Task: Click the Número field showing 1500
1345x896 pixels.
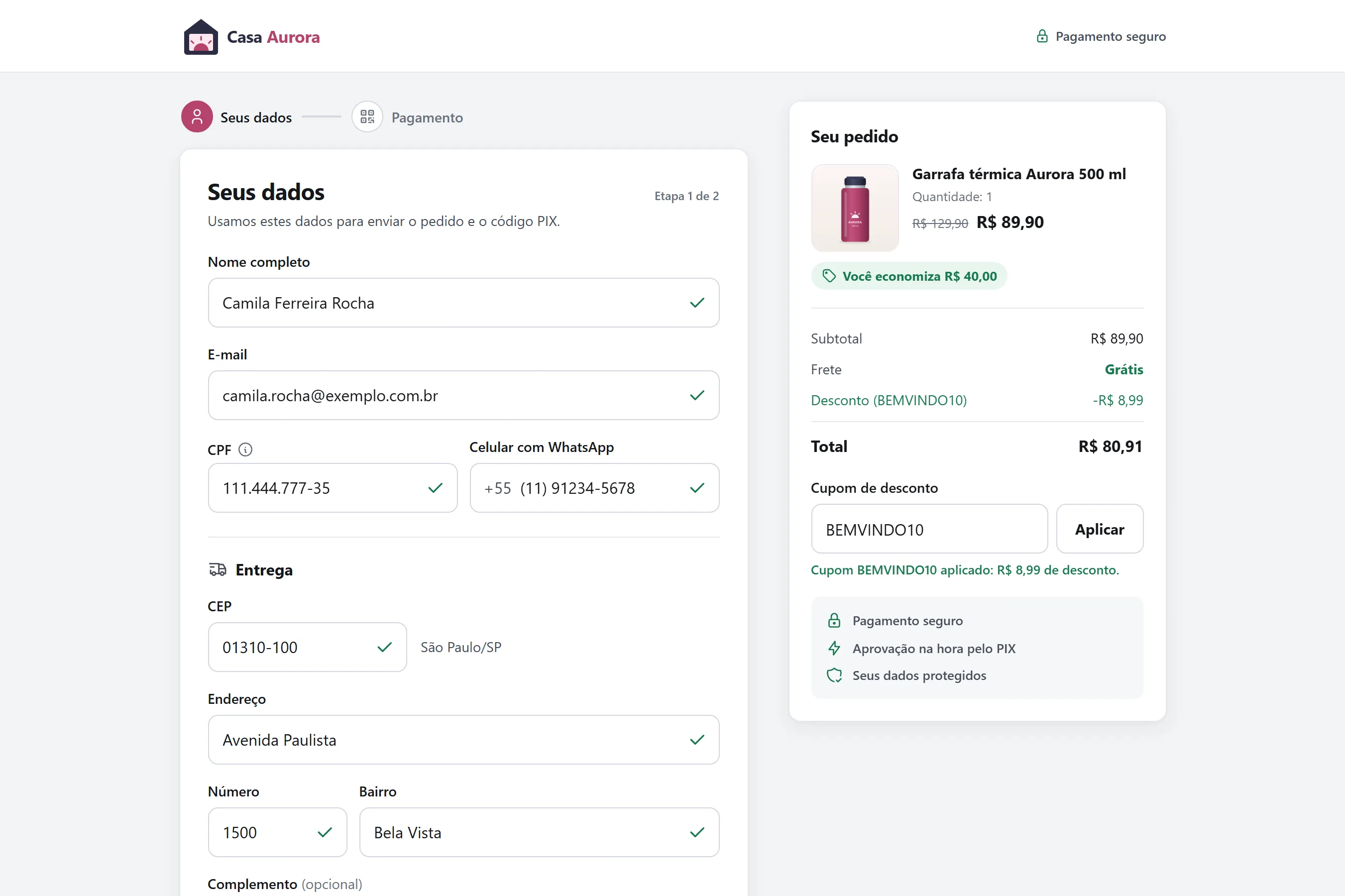Action: pos(277,833)
